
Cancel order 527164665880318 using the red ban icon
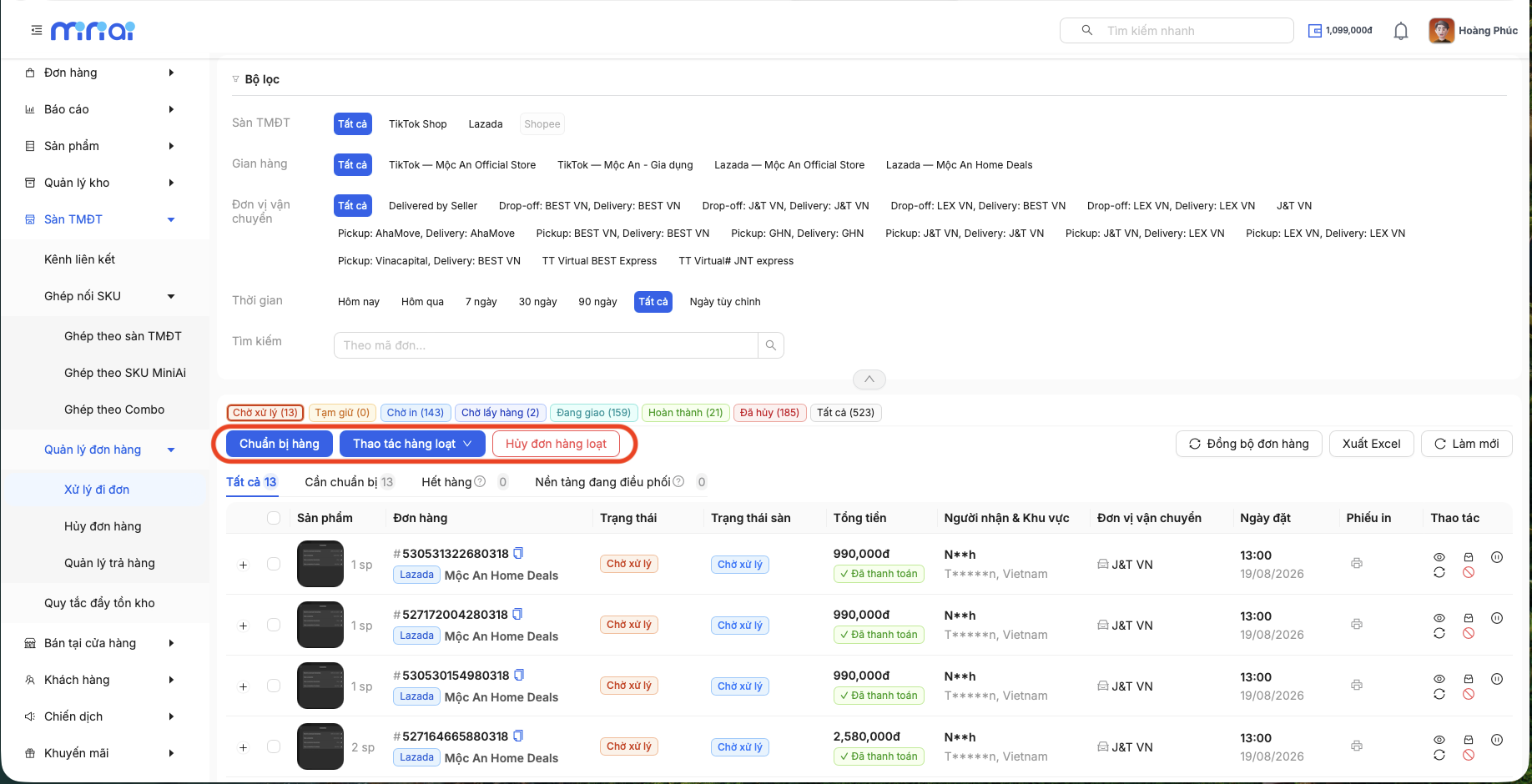(x=1469, y=755)
